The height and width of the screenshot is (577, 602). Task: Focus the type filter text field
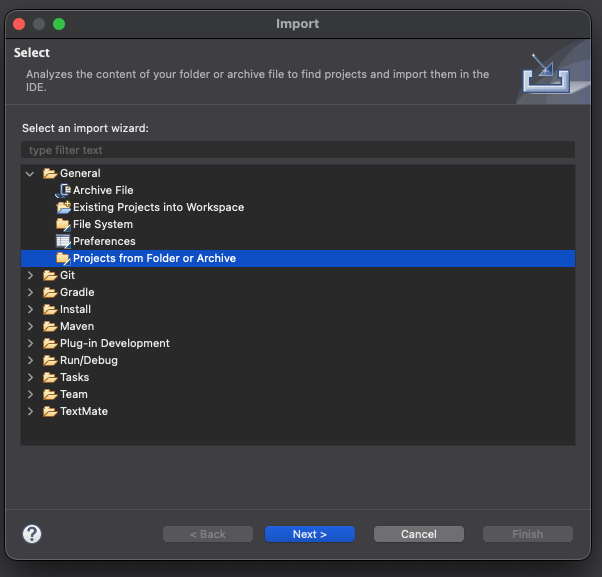[298, 150]
